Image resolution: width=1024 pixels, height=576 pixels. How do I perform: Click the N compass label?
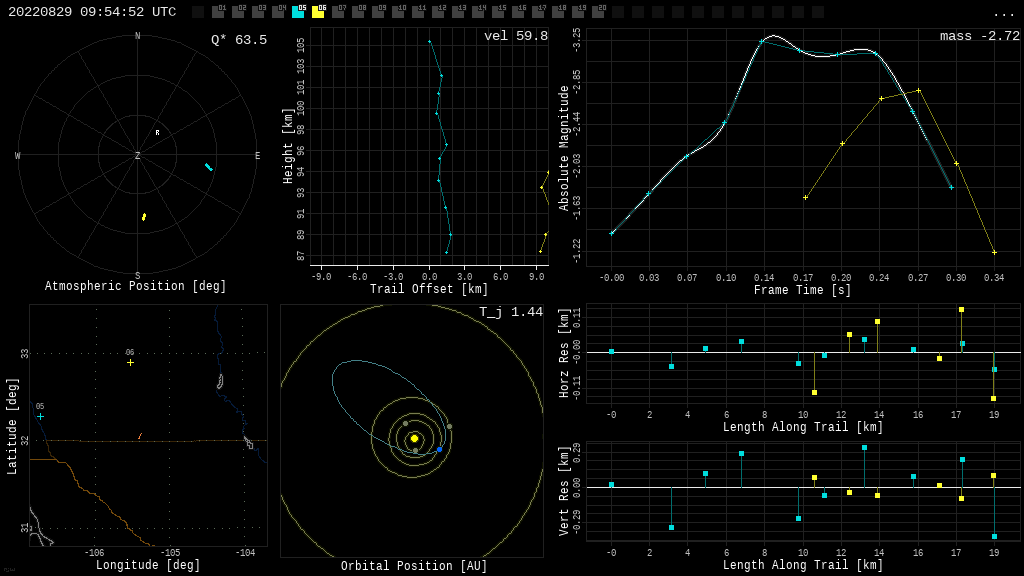(137, 36)
